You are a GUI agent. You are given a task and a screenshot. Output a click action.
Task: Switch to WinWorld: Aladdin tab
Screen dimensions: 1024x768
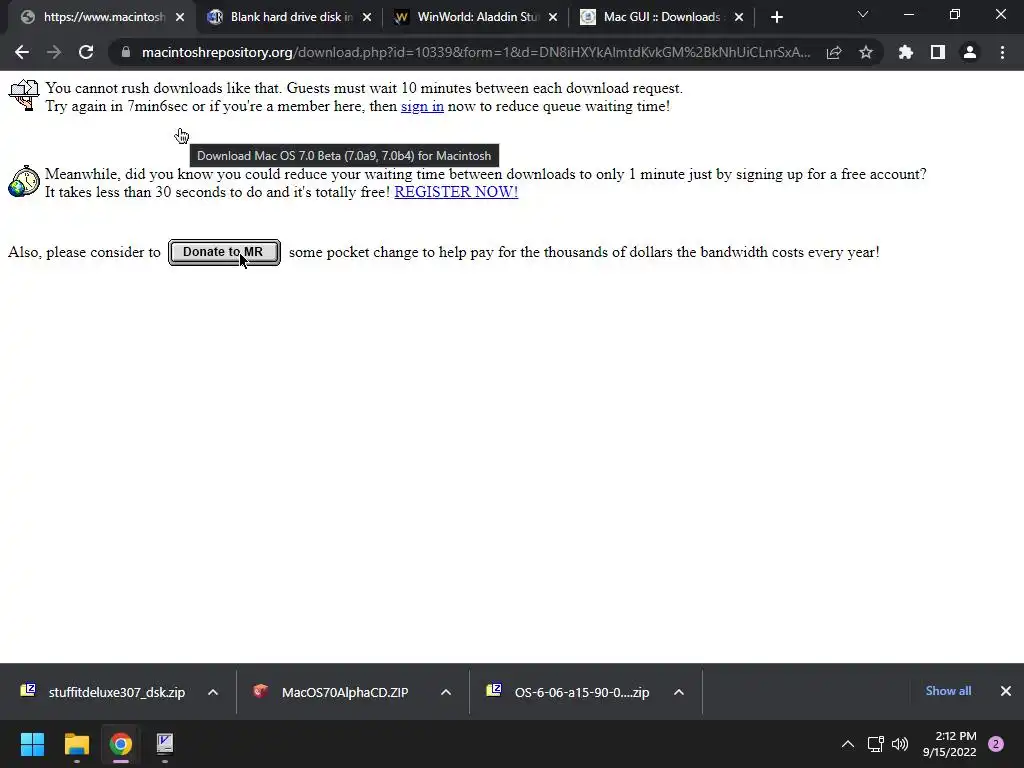477,17
